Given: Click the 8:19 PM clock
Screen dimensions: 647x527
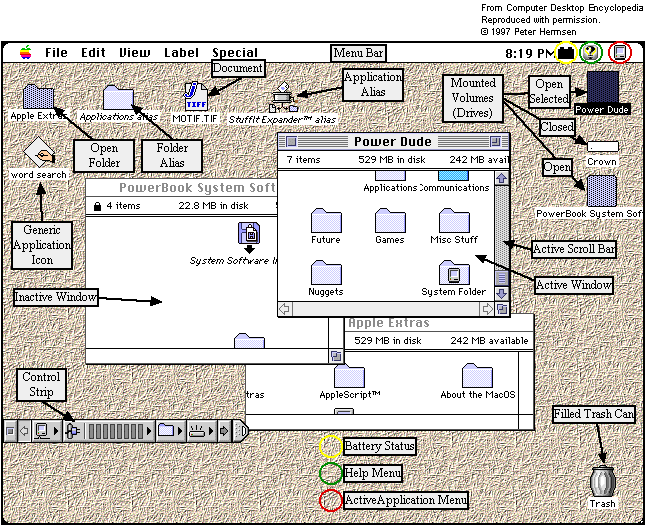Looking at the screenshot, I should 530,54.
